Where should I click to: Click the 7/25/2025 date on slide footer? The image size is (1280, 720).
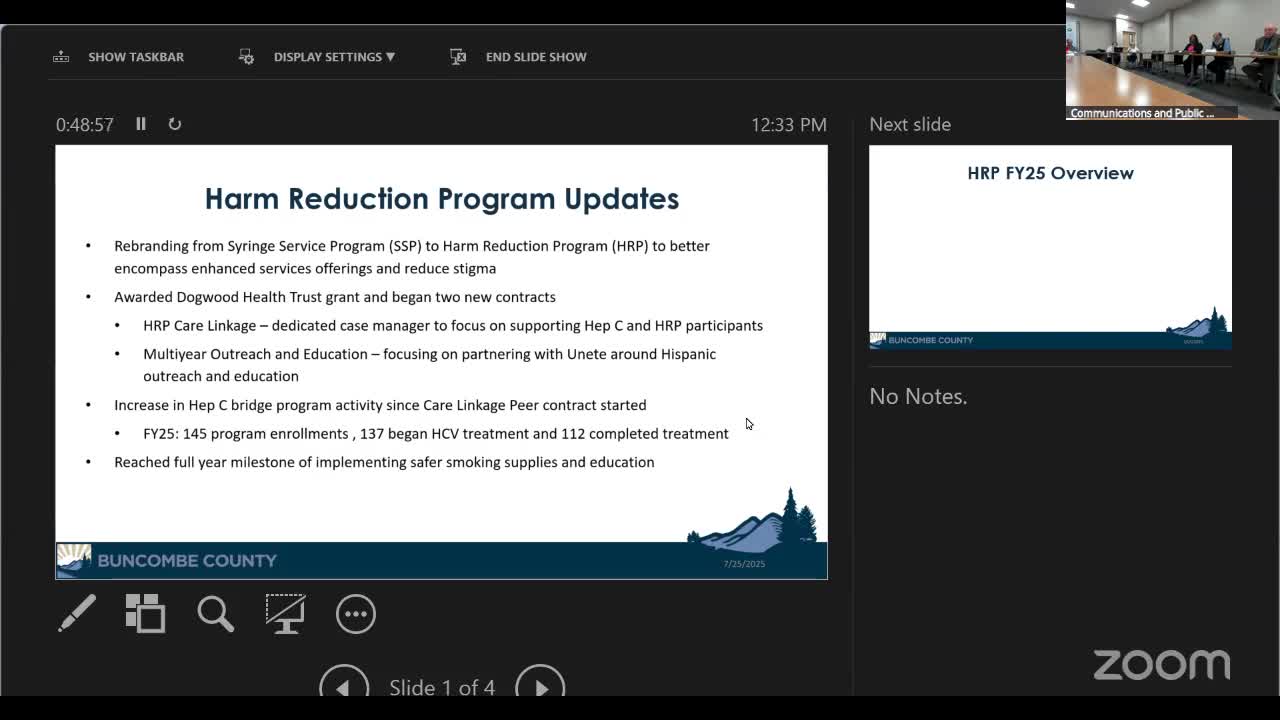click(744, 564)
